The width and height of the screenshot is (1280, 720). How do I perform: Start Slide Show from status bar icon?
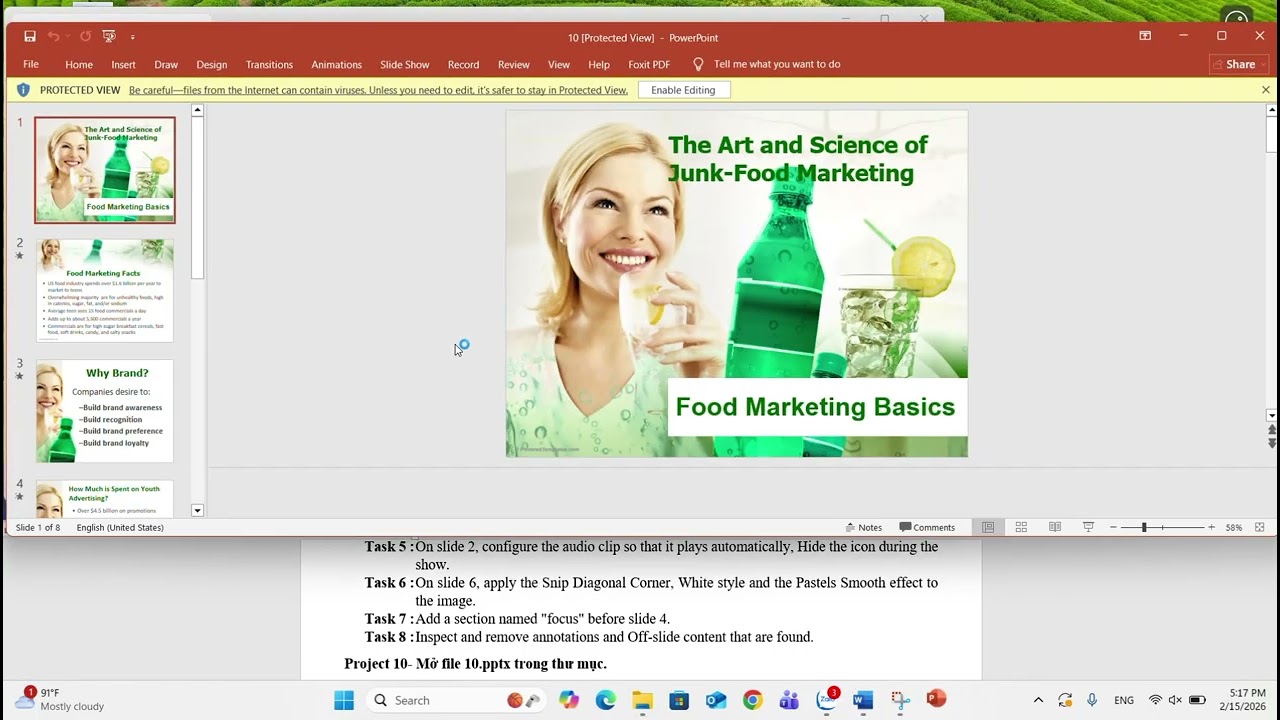point(1088,527)
